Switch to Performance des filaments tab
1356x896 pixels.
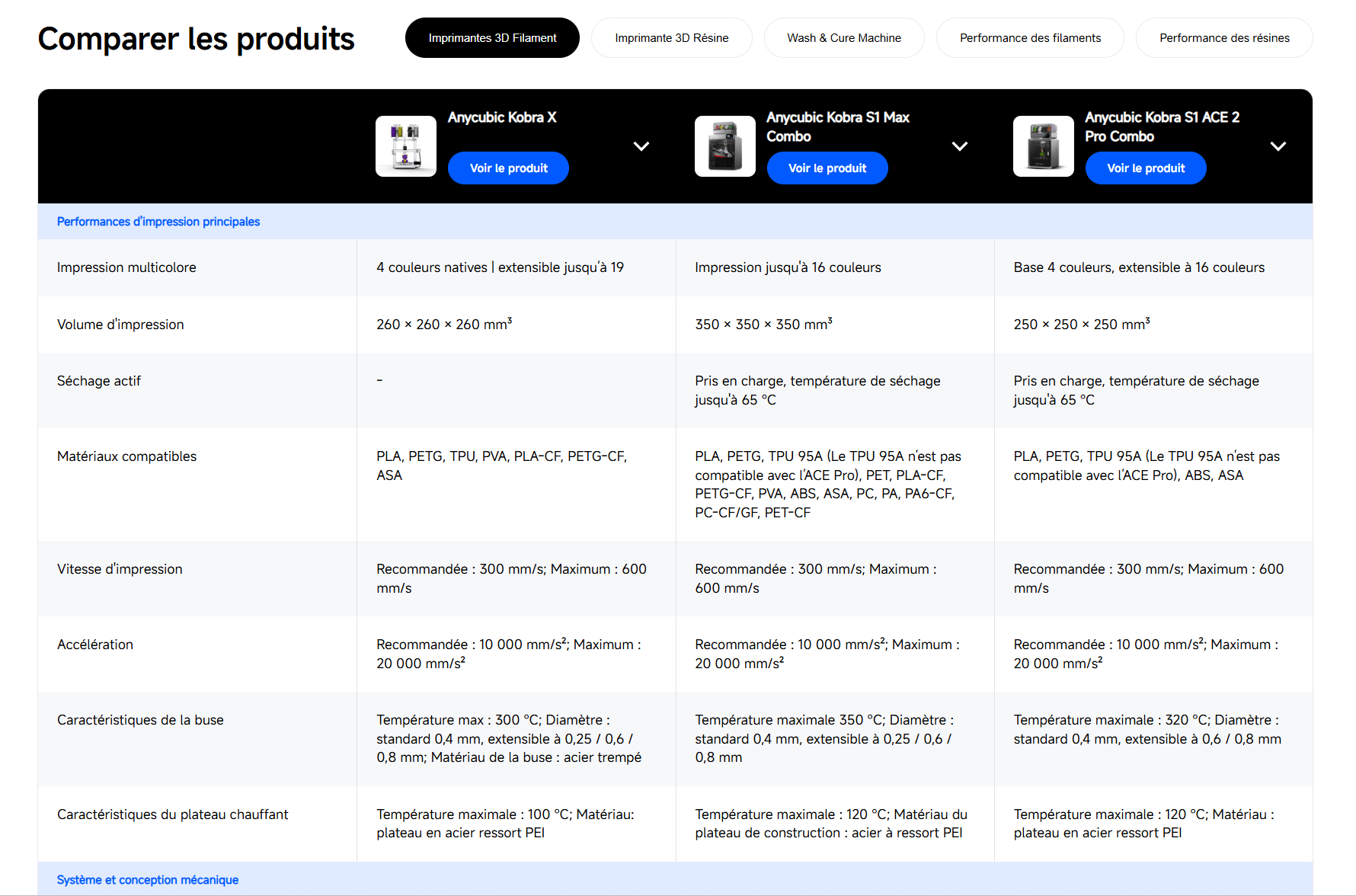[1030, 38]
